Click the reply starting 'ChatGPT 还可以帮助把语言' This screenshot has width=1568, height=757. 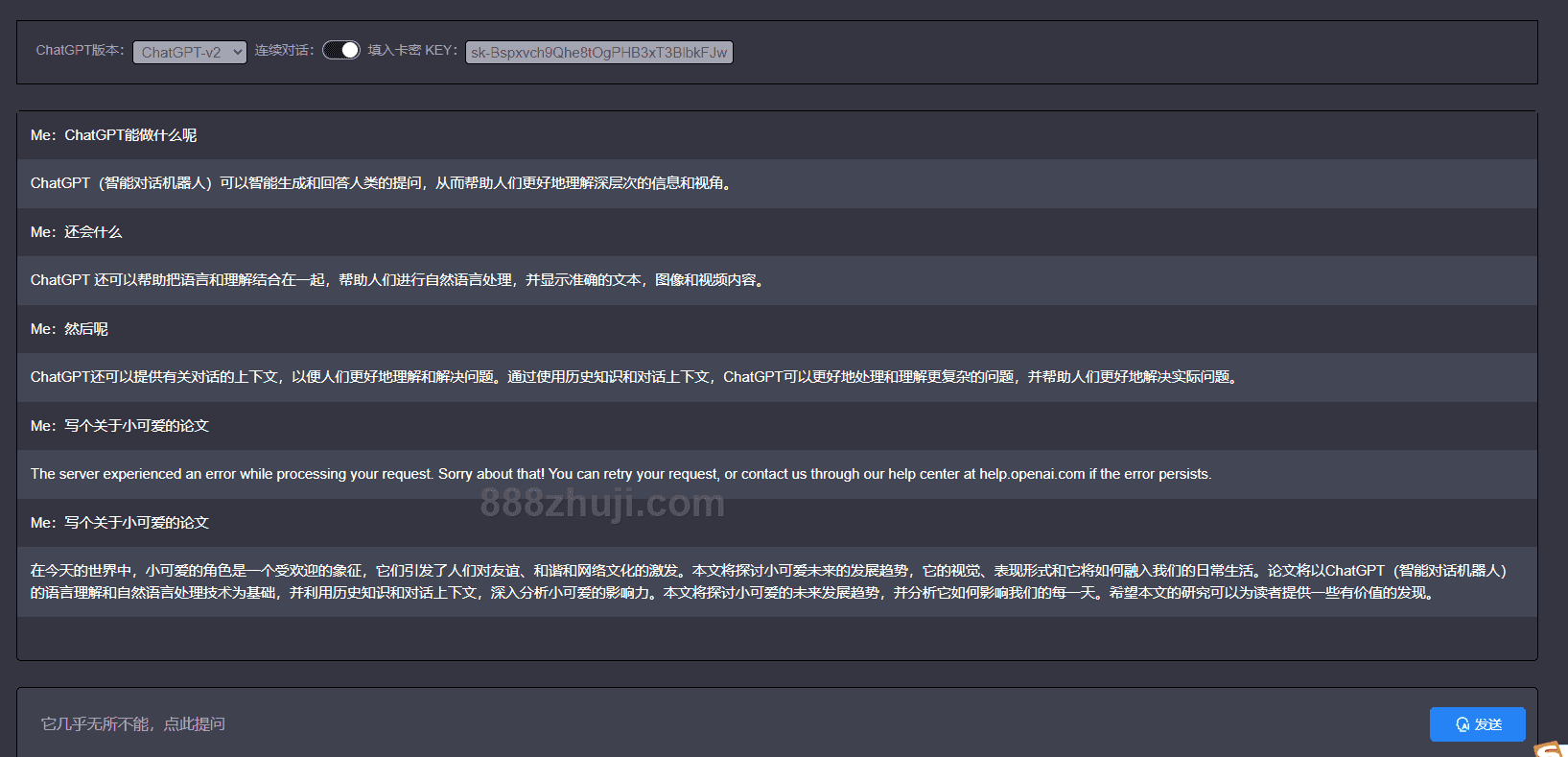click(x=777, y=280)
